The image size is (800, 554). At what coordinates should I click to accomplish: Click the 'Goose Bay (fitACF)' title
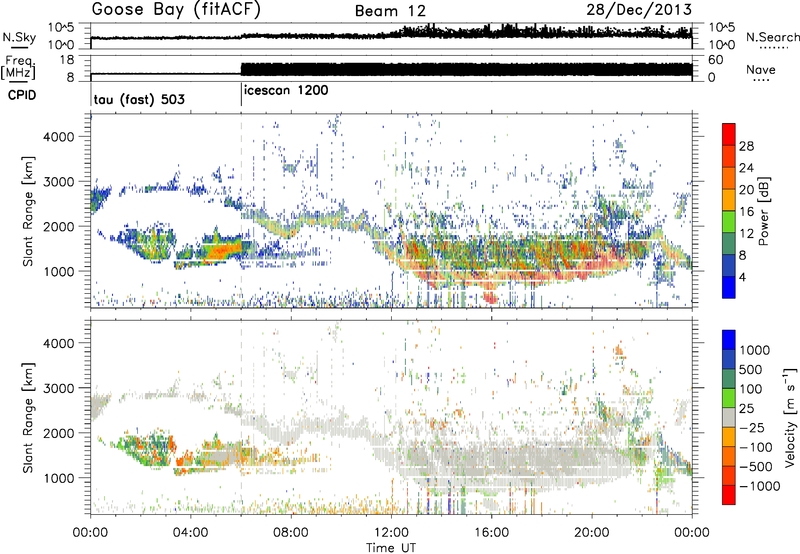176,10
